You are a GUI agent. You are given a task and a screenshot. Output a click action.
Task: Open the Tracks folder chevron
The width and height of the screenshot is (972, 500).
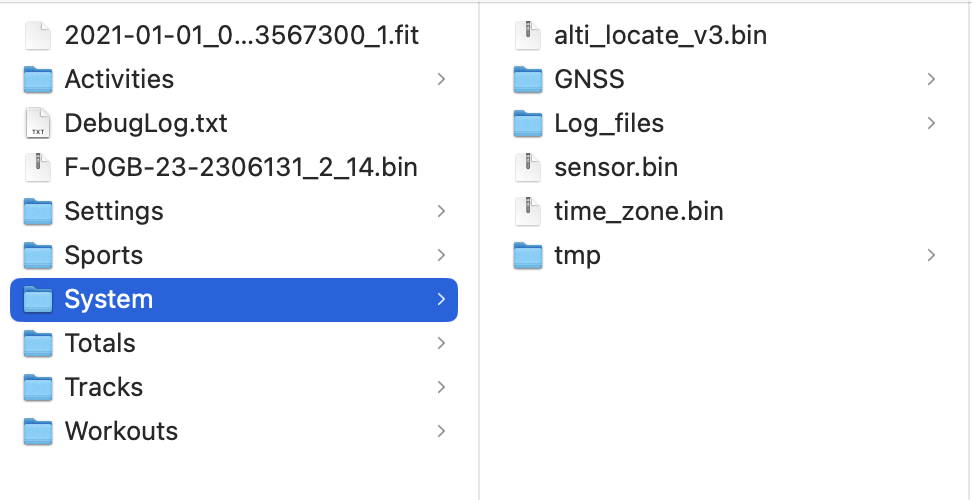tap(441, 387)
